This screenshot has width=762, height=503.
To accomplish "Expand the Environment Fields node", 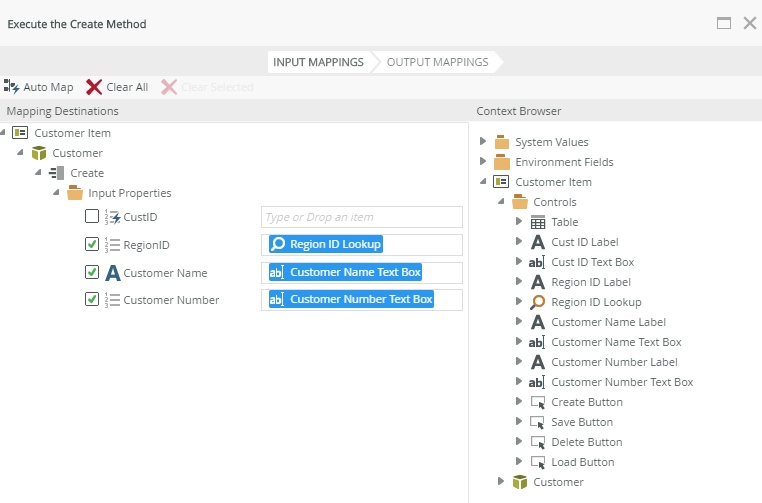I will click(484, 162).
